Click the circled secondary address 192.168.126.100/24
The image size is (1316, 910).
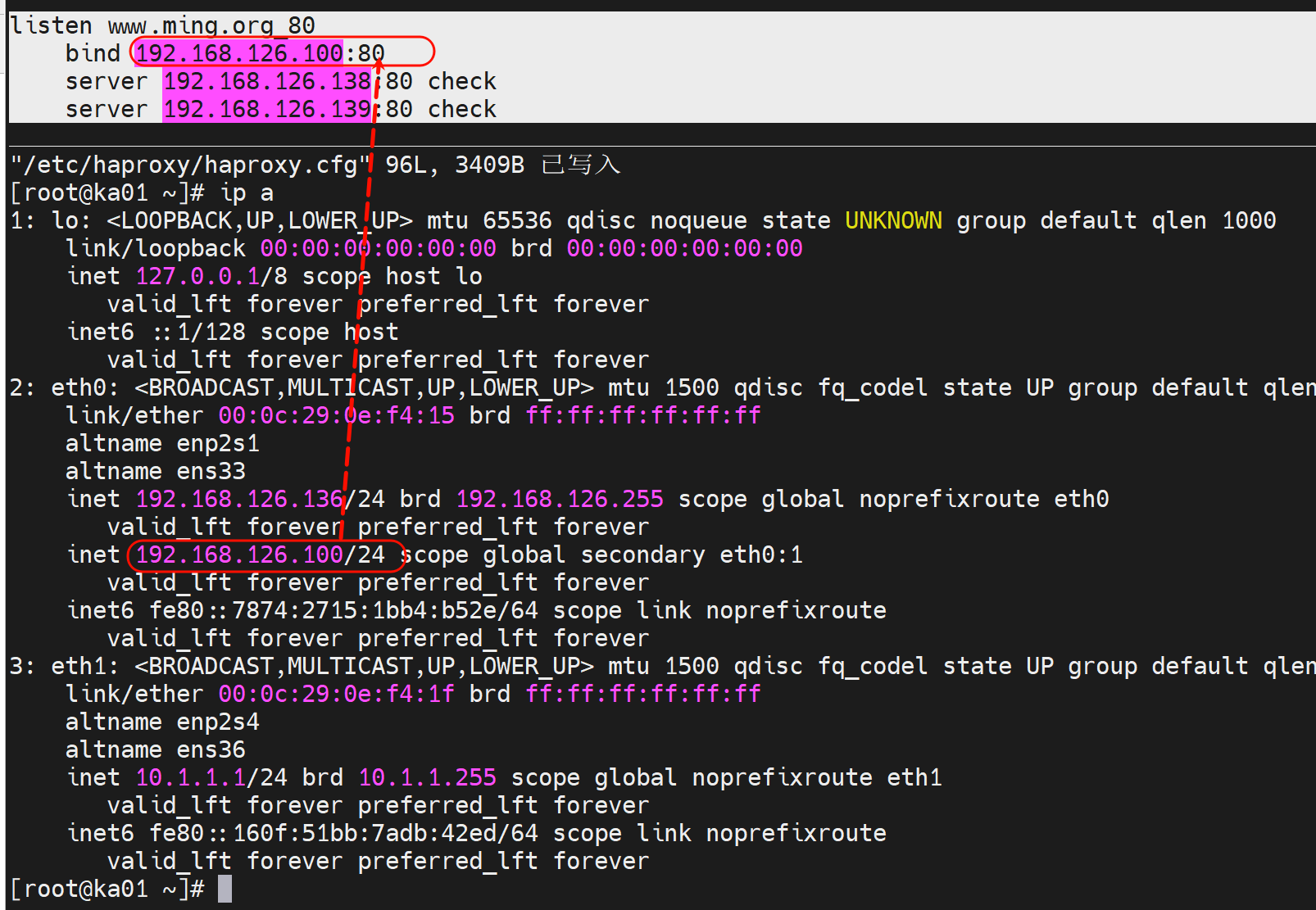click(260, 555)
